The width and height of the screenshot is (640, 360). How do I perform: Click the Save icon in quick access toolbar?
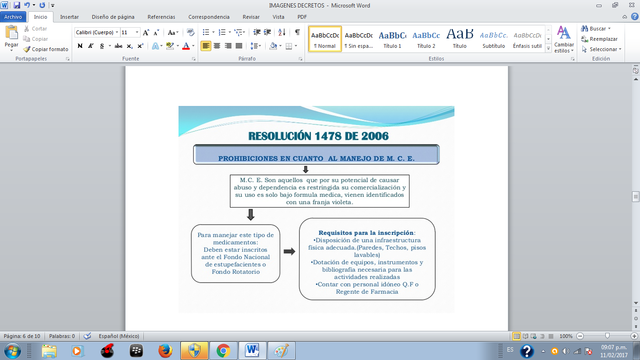click(x=16, y=5)
